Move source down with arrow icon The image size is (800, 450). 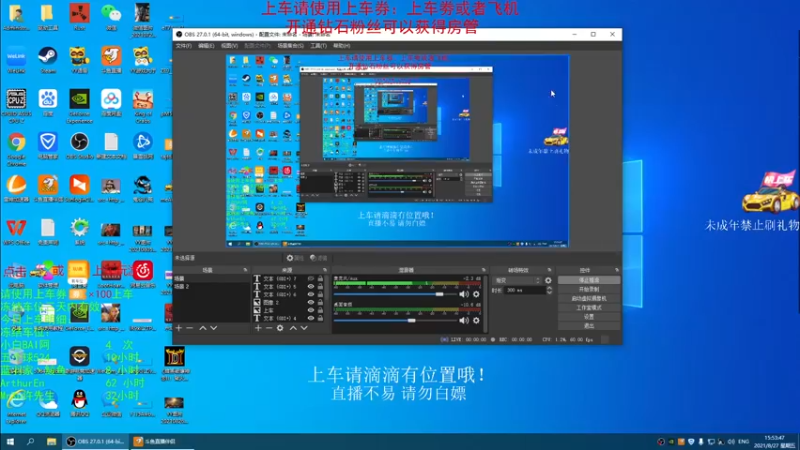coord(304,328)
